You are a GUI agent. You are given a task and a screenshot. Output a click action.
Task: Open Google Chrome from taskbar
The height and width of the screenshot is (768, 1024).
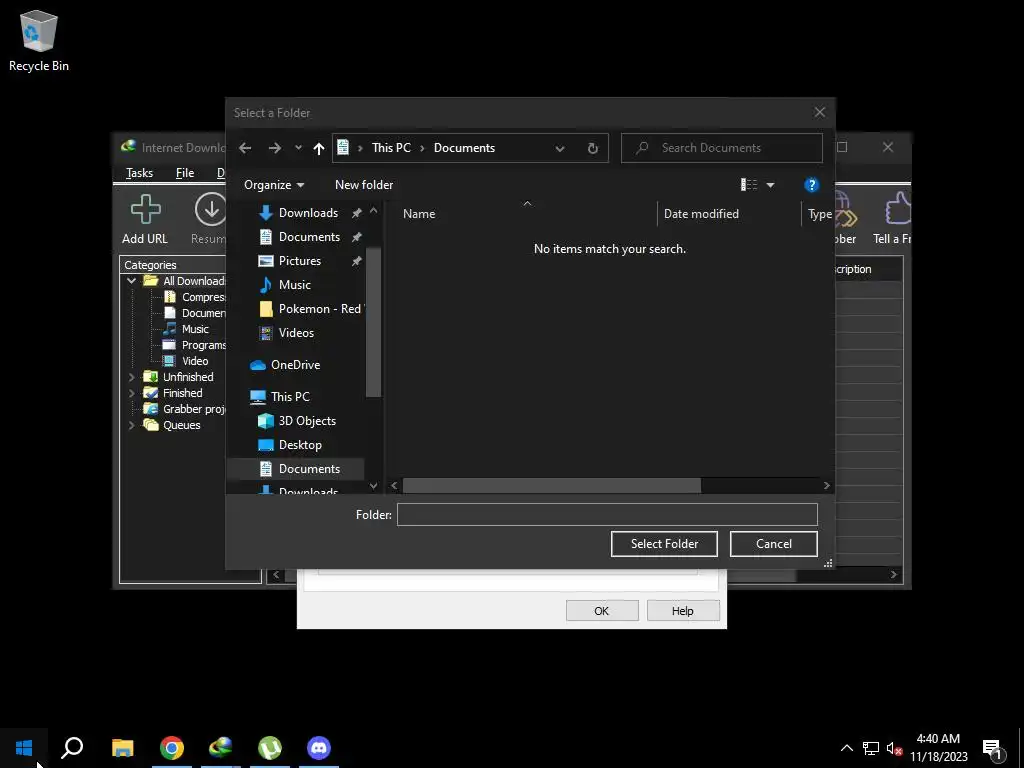172,748
